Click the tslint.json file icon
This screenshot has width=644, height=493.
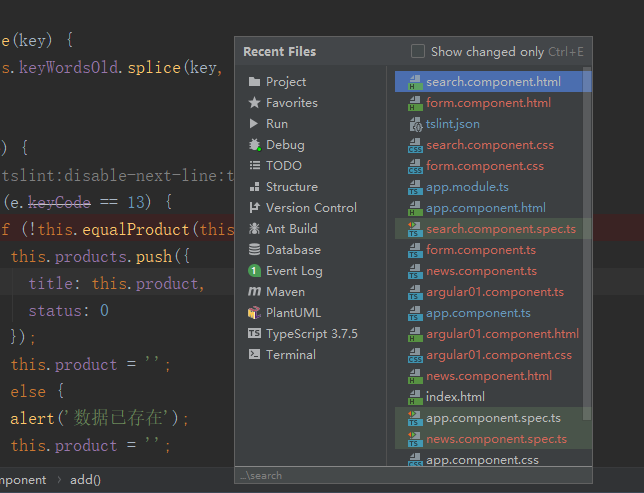[x=416, y=124]
